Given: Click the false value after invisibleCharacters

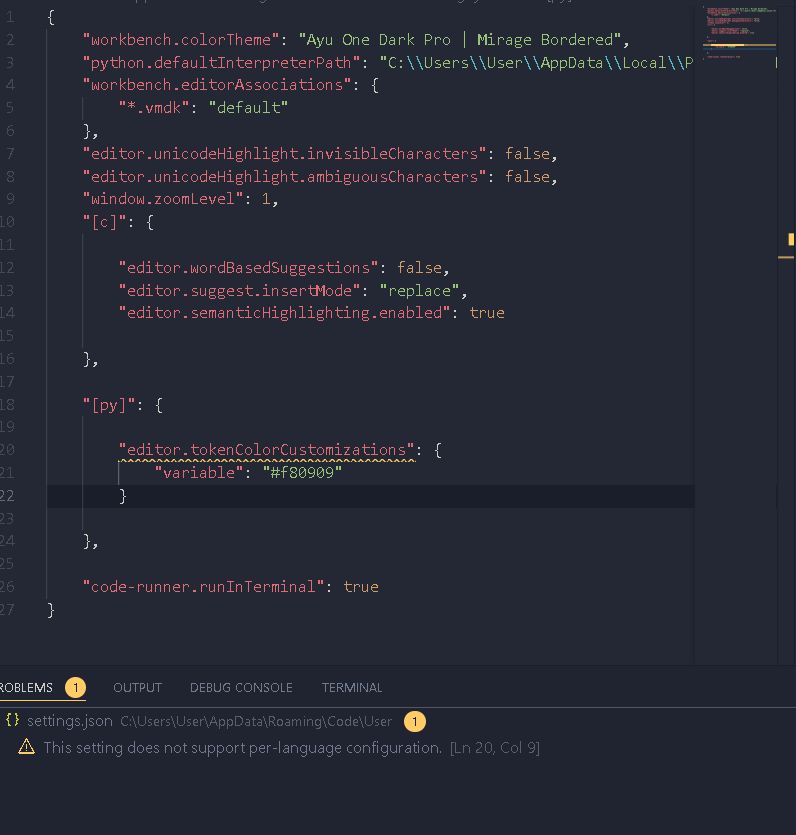Looking at the screenshot, I should coord(527,154).
